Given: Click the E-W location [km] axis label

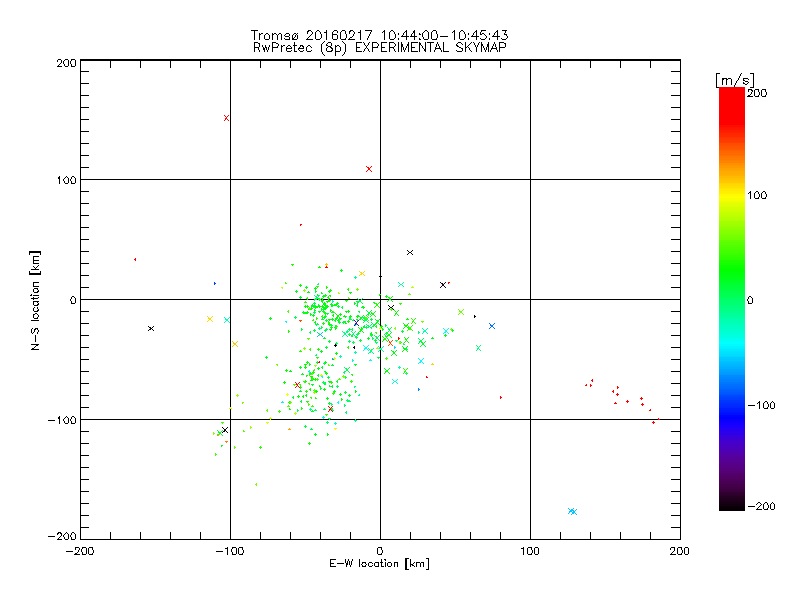Looking at the screenshot, I should 379,564.
